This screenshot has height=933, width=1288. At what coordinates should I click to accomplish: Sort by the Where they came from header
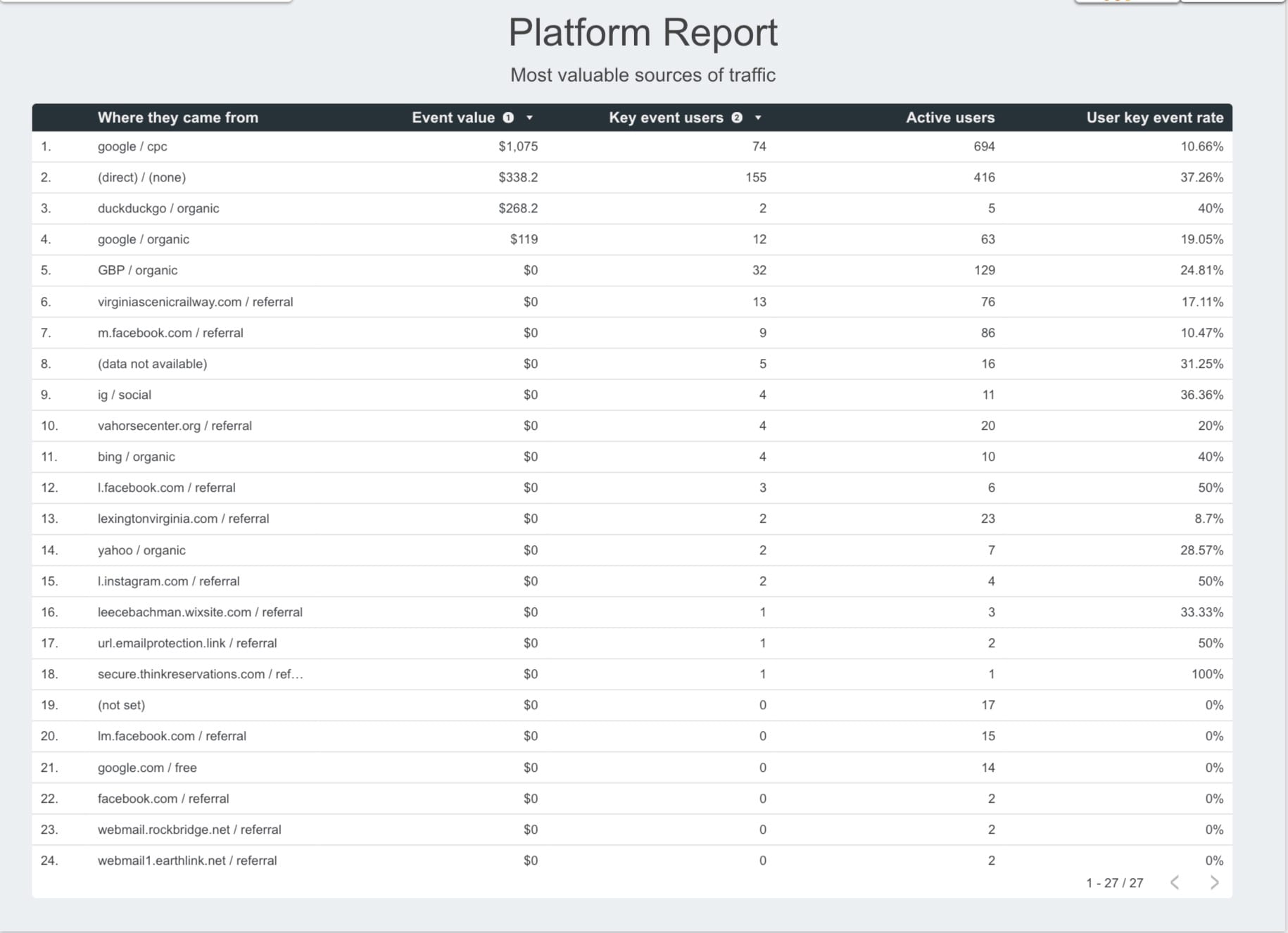point(177,118)
